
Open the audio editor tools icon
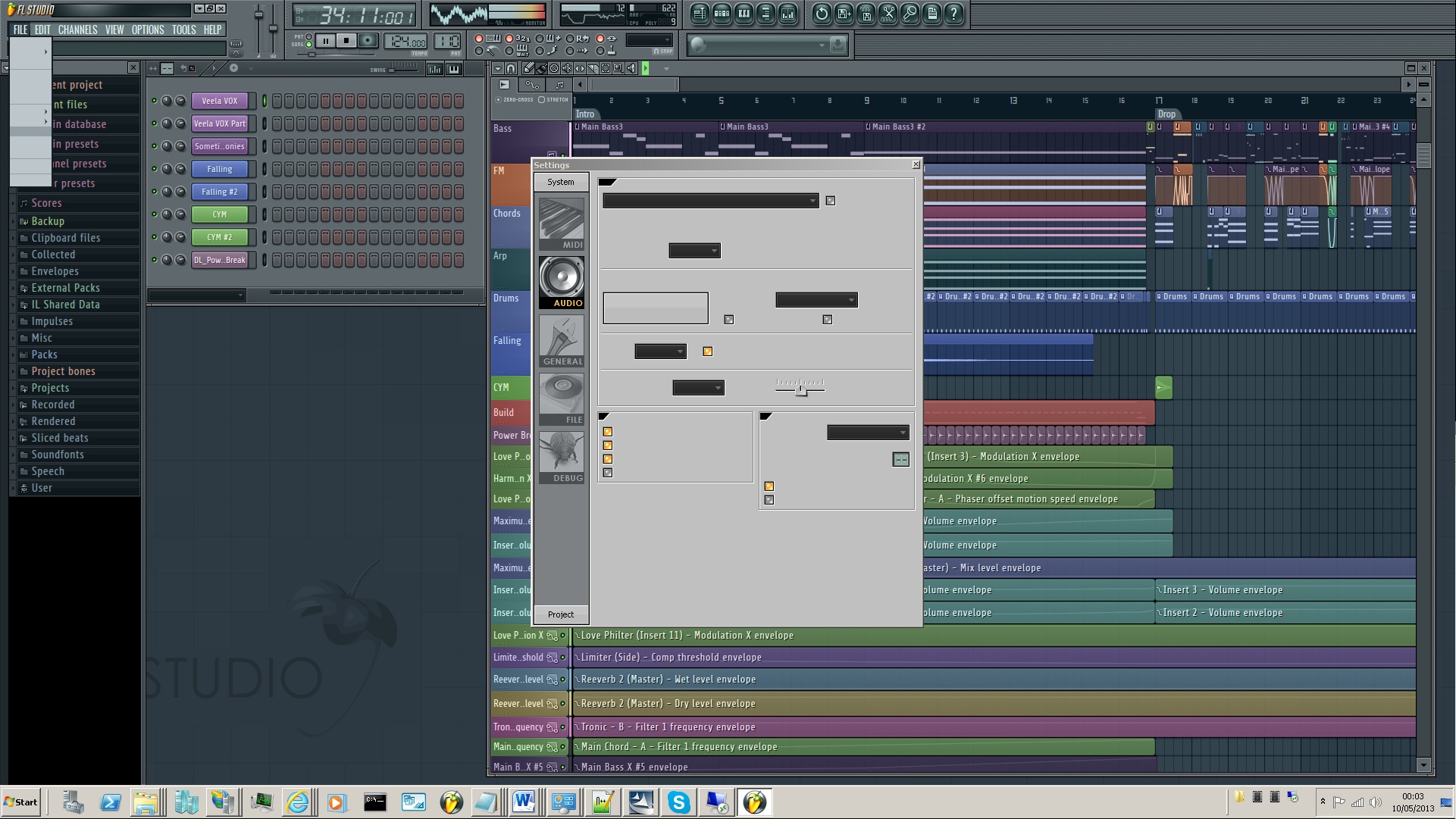pyautogui.click(x=888, y=14)
